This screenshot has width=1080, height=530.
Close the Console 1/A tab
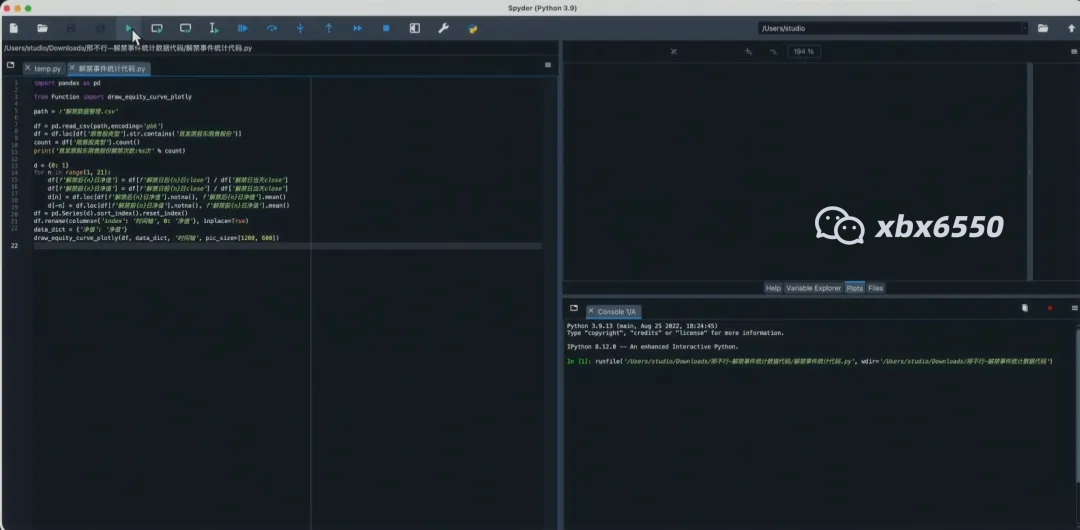pyautogui.click(x=590, y=312)
